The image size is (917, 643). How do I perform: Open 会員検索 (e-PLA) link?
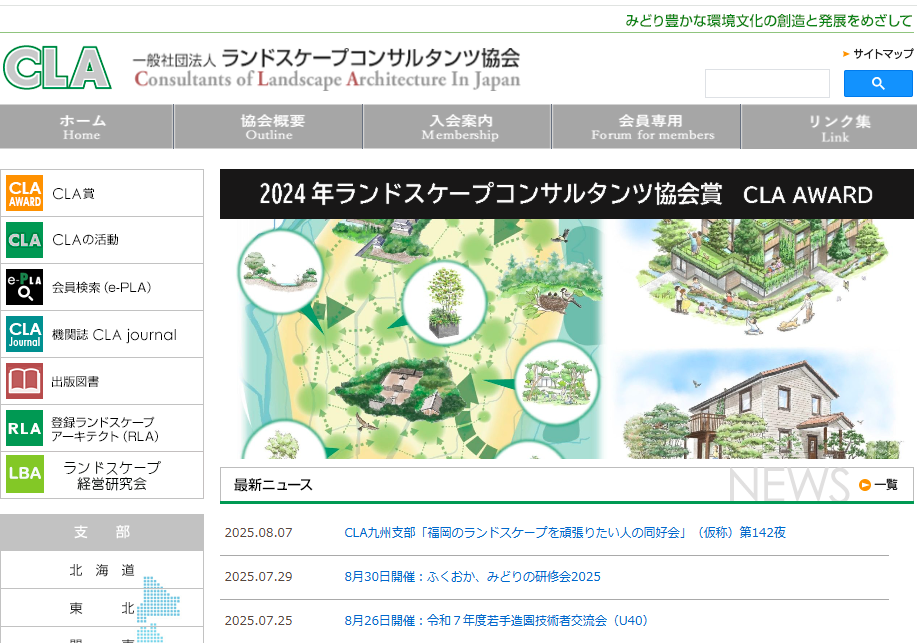point(102,287)
